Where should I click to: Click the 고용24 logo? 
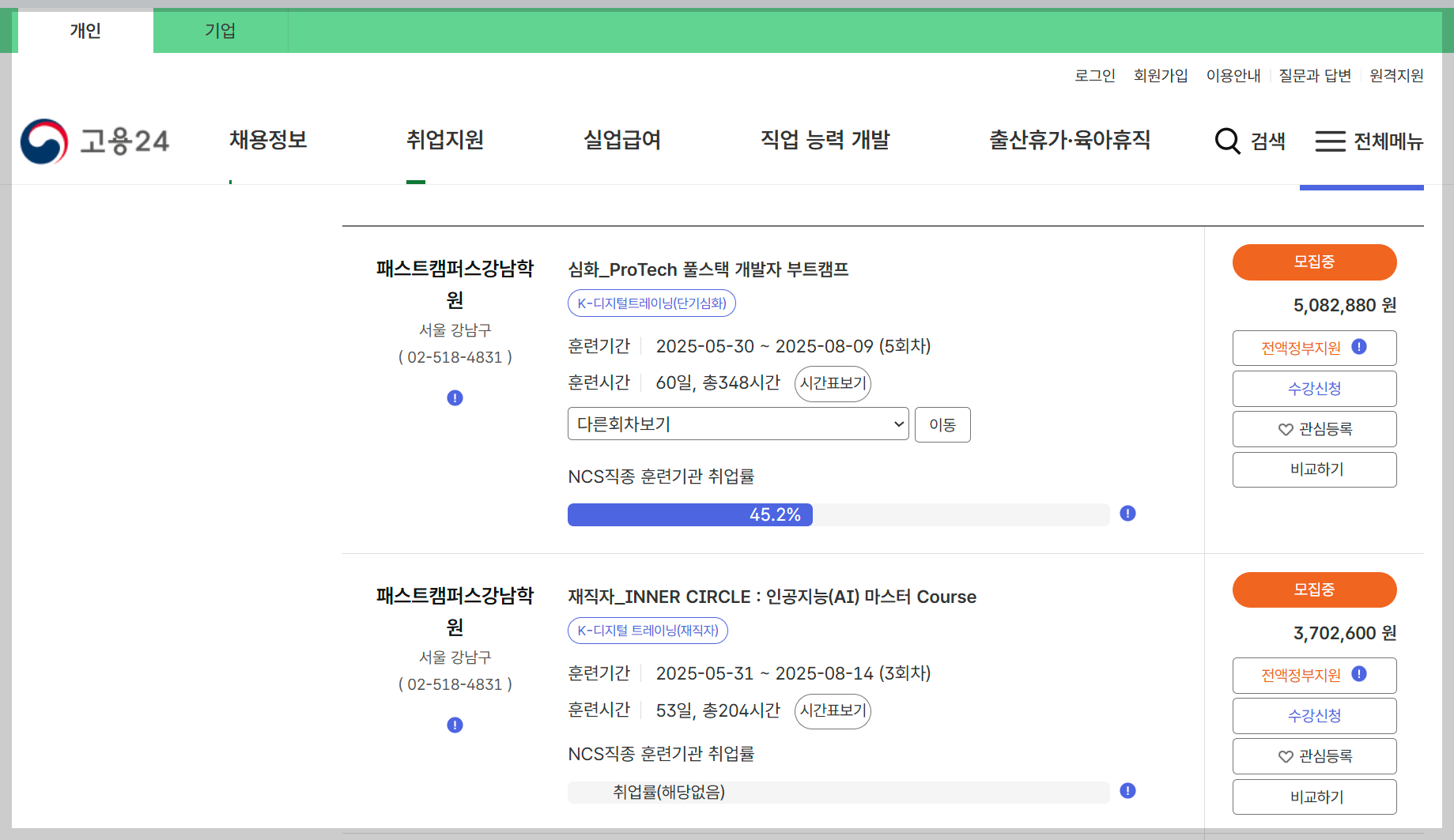click(x=95, y=141)
